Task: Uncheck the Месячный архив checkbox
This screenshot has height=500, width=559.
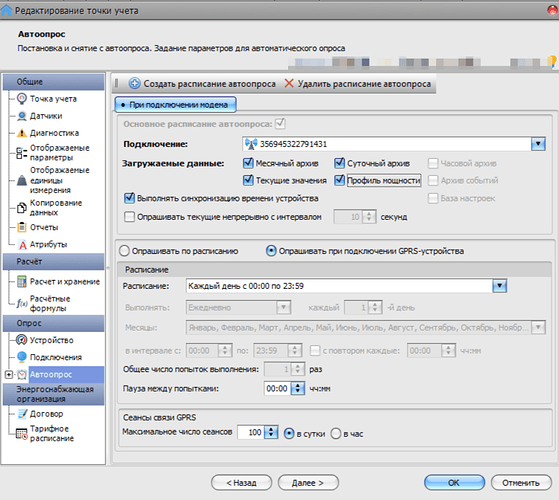Action: tap(248, 163)
